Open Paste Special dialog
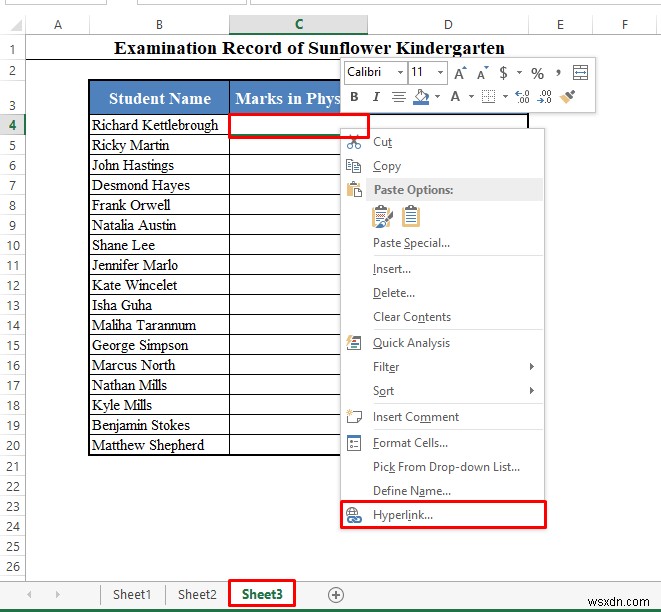661x612 pixels. (x=443, y=243)
